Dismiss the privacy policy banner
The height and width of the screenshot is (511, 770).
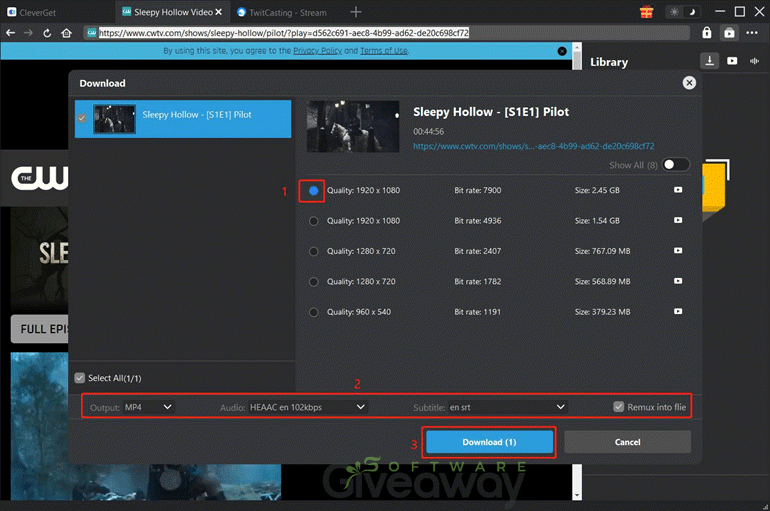pyautogui.click(x=562, y=51)
